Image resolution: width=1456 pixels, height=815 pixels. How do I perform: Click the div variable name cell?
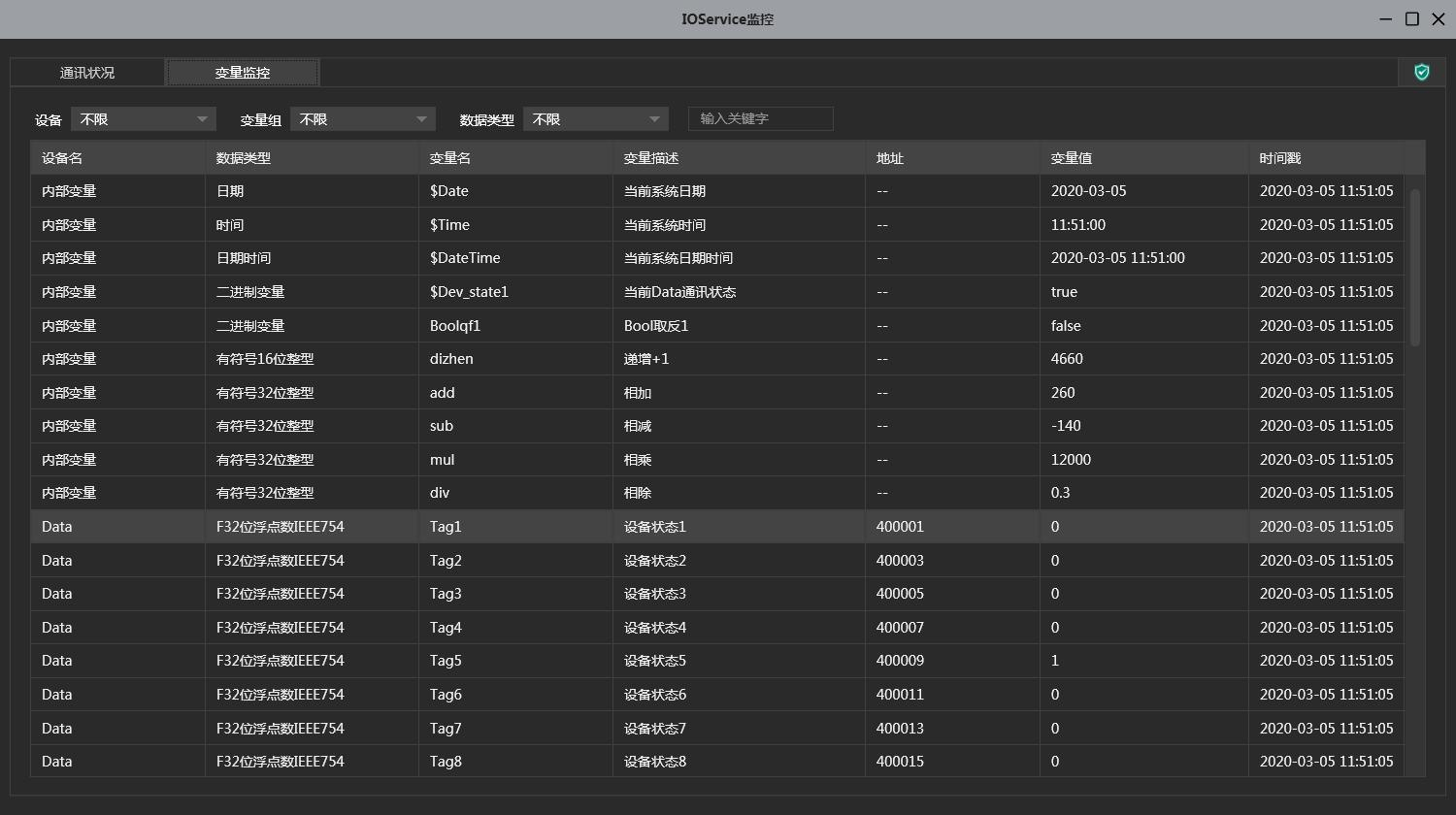tap(515, 493)
